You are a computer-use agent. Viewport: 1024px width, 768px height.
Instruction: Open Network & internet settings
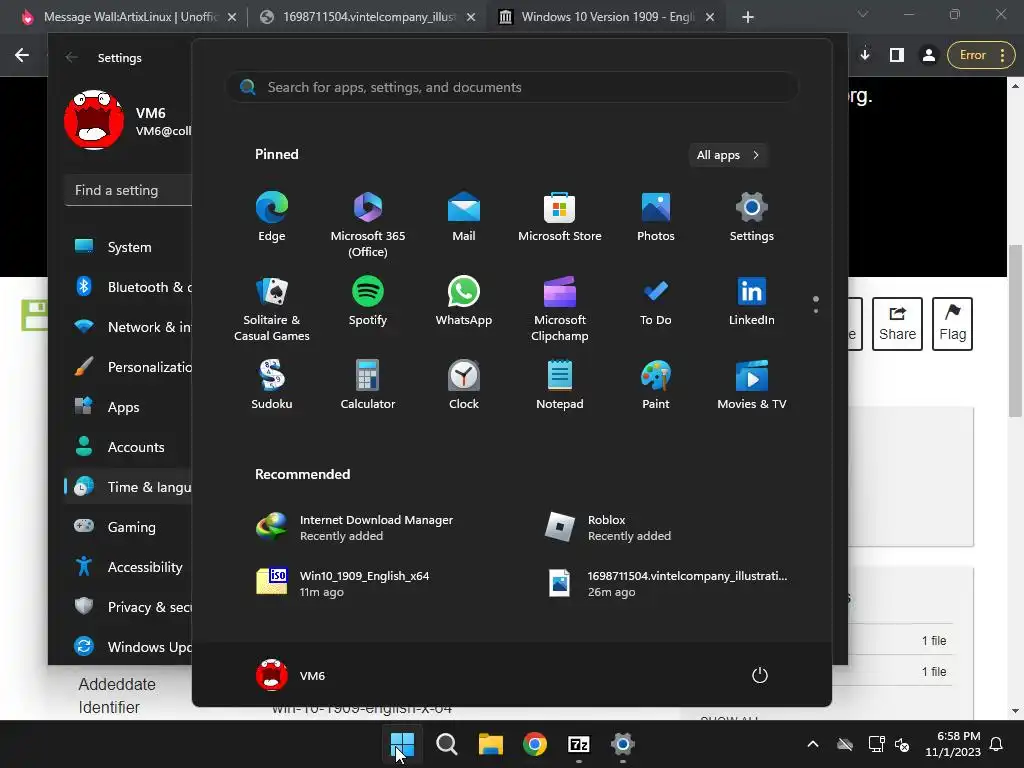[x=129, y=327]
